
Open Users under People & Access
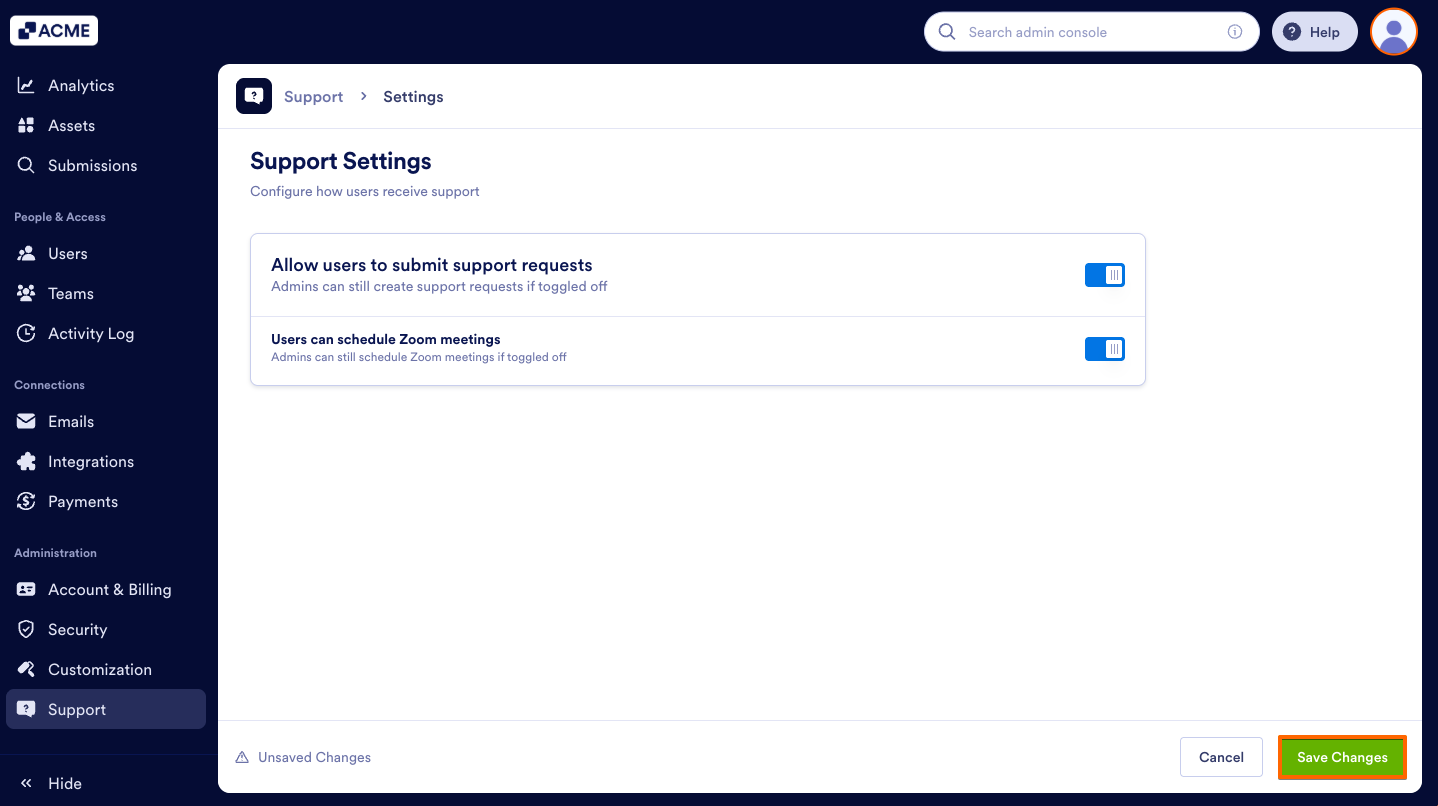pos(106,254)
